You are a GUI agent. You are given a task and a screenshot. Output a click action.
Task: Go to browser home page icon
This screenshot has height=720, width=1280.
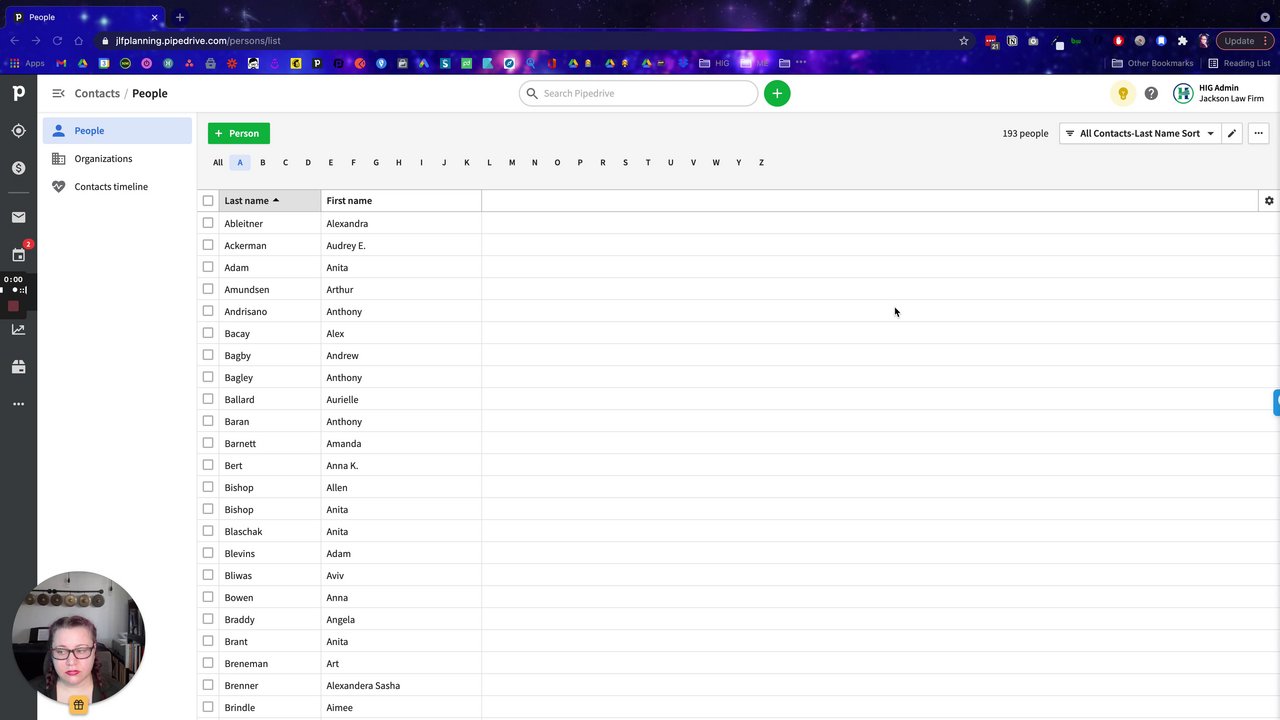click(x=79, y=41)
